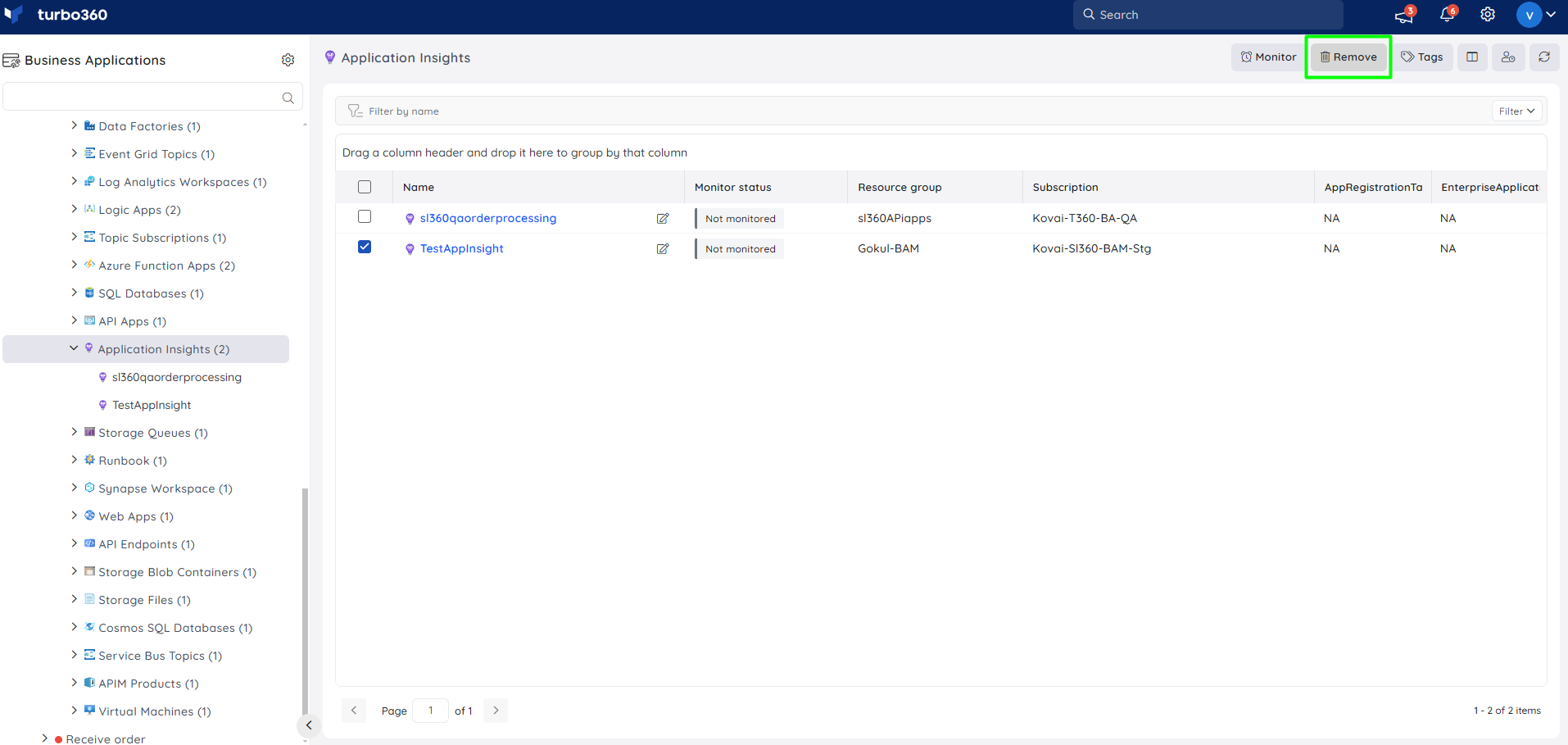Expand Azure Function Apps node

(74, 265)
